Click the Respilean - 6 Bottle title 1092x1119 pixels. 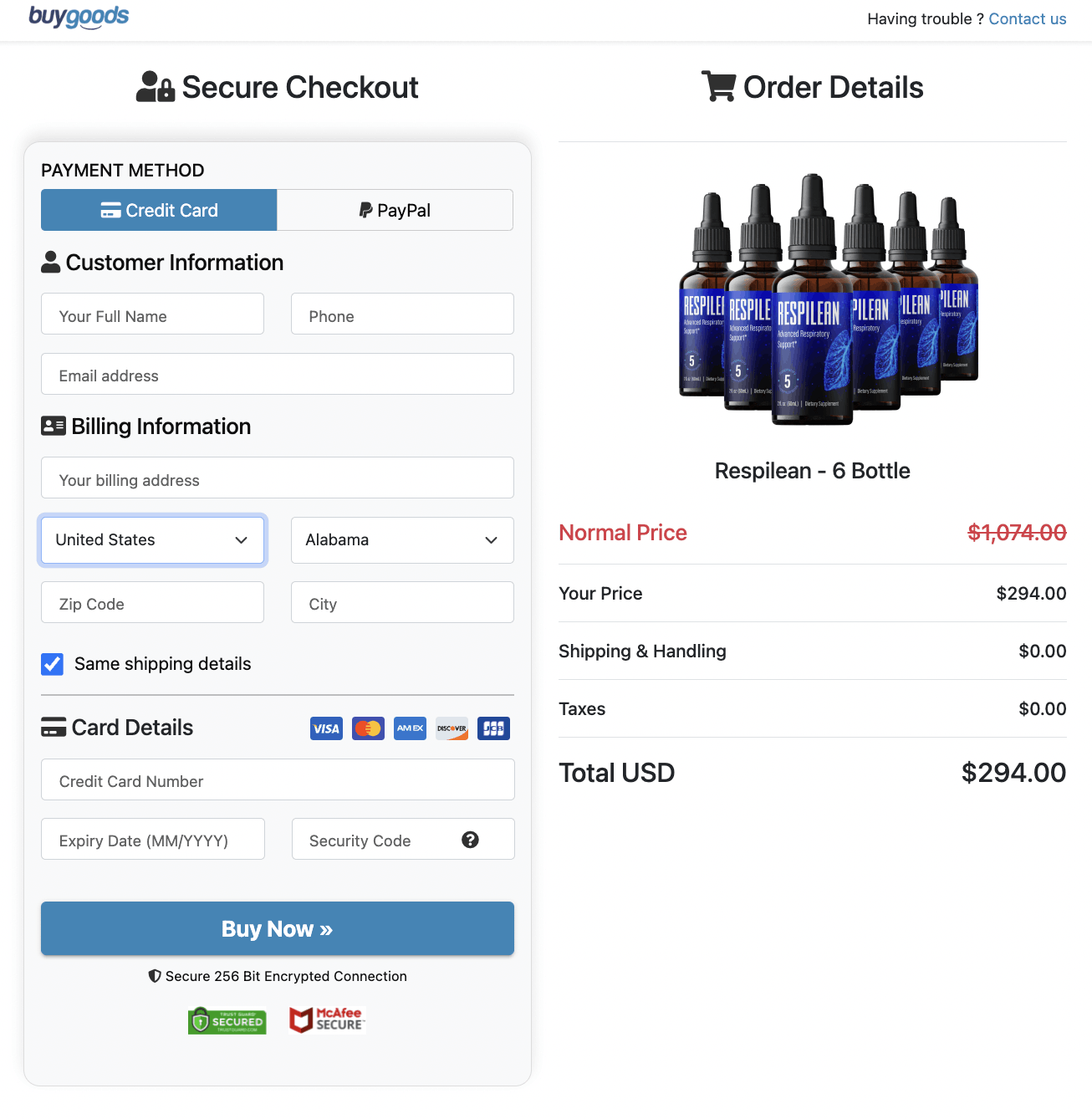(813, 471)
